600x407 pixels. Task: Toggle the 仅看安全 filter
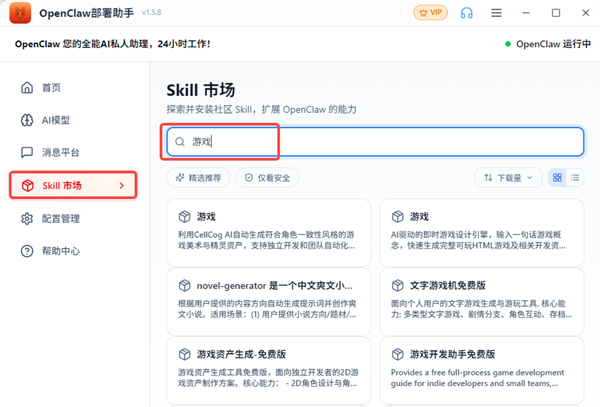click(x=267, y=177)
